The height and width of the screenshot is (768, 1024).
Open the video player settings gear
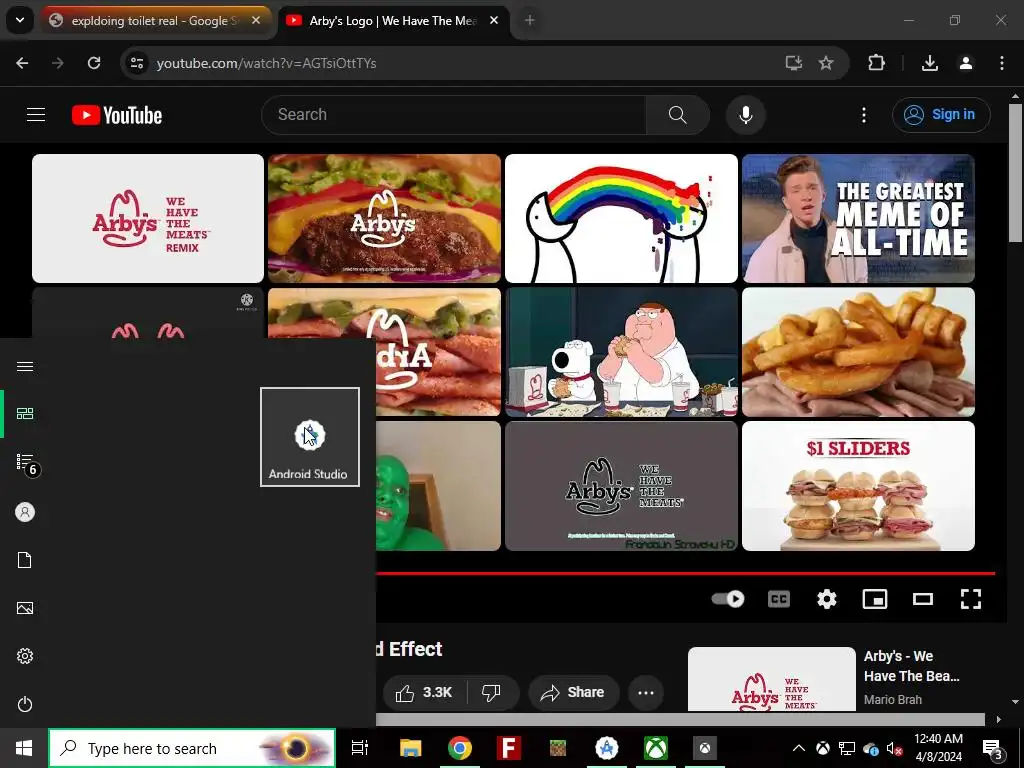[827, 599]
